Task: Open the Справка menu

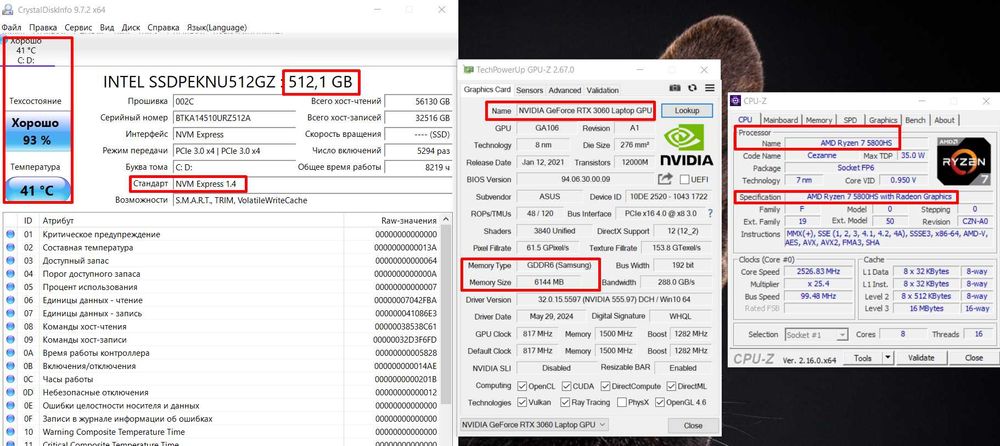Action: click(163, 27)
